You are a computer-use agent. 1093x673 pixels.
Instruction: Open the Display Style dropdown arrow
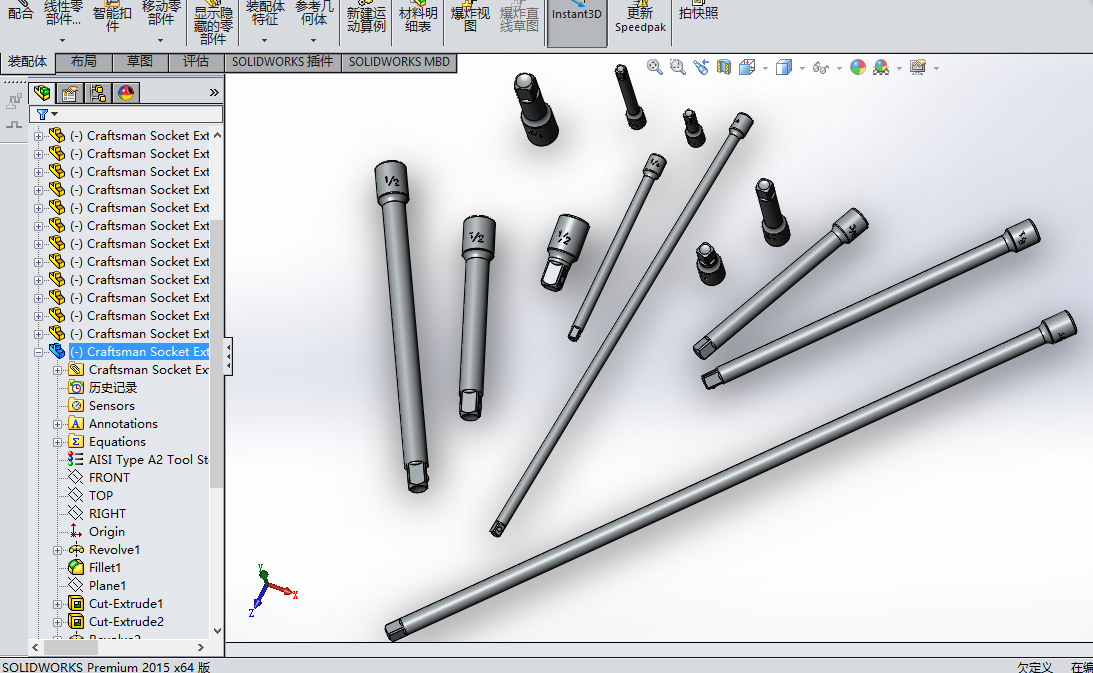pyautogui.click(x=802, y=68)
